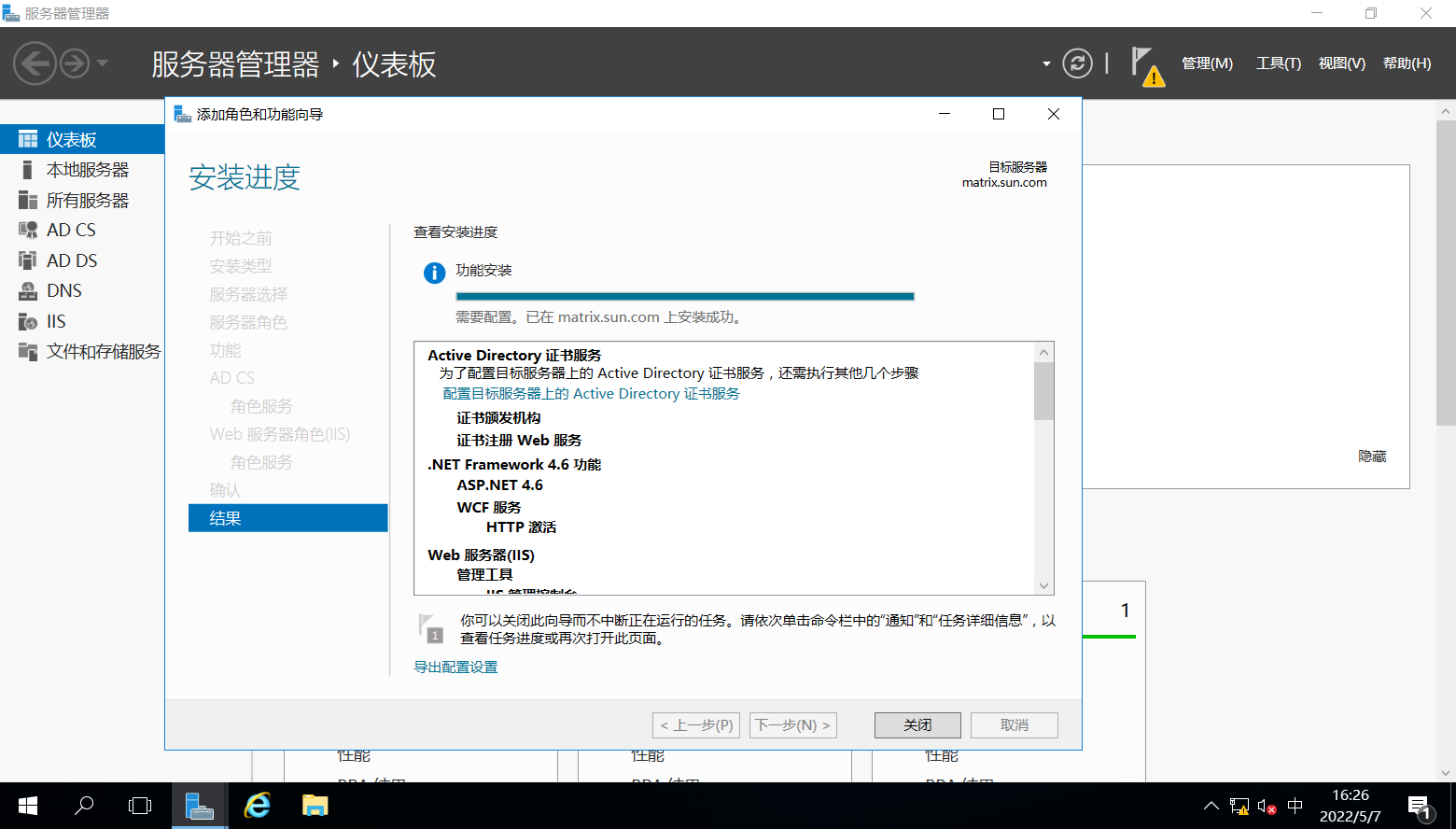Click the 文件和存储服务 icon
The width and height of the screenshot is (1456, 829).
click(x=28, y=351)
